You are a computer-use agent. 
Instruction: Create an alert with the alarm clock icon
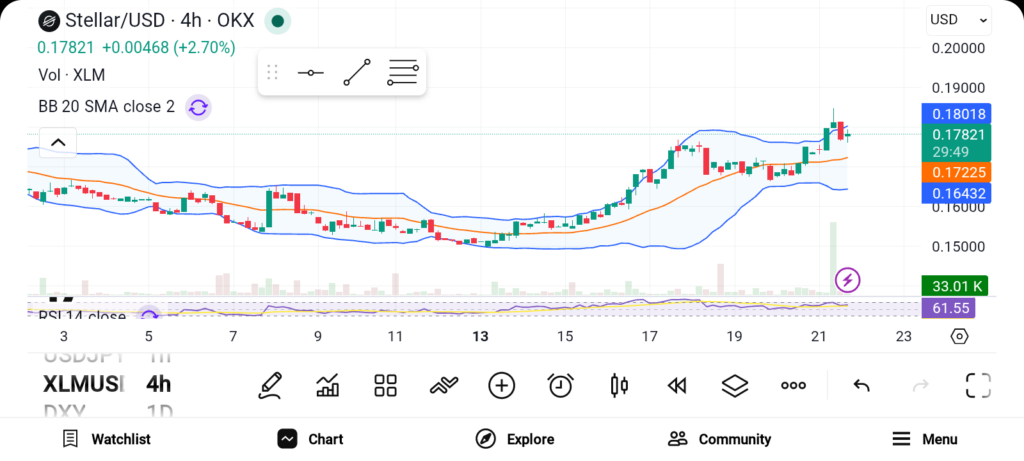tap(560, 385)
